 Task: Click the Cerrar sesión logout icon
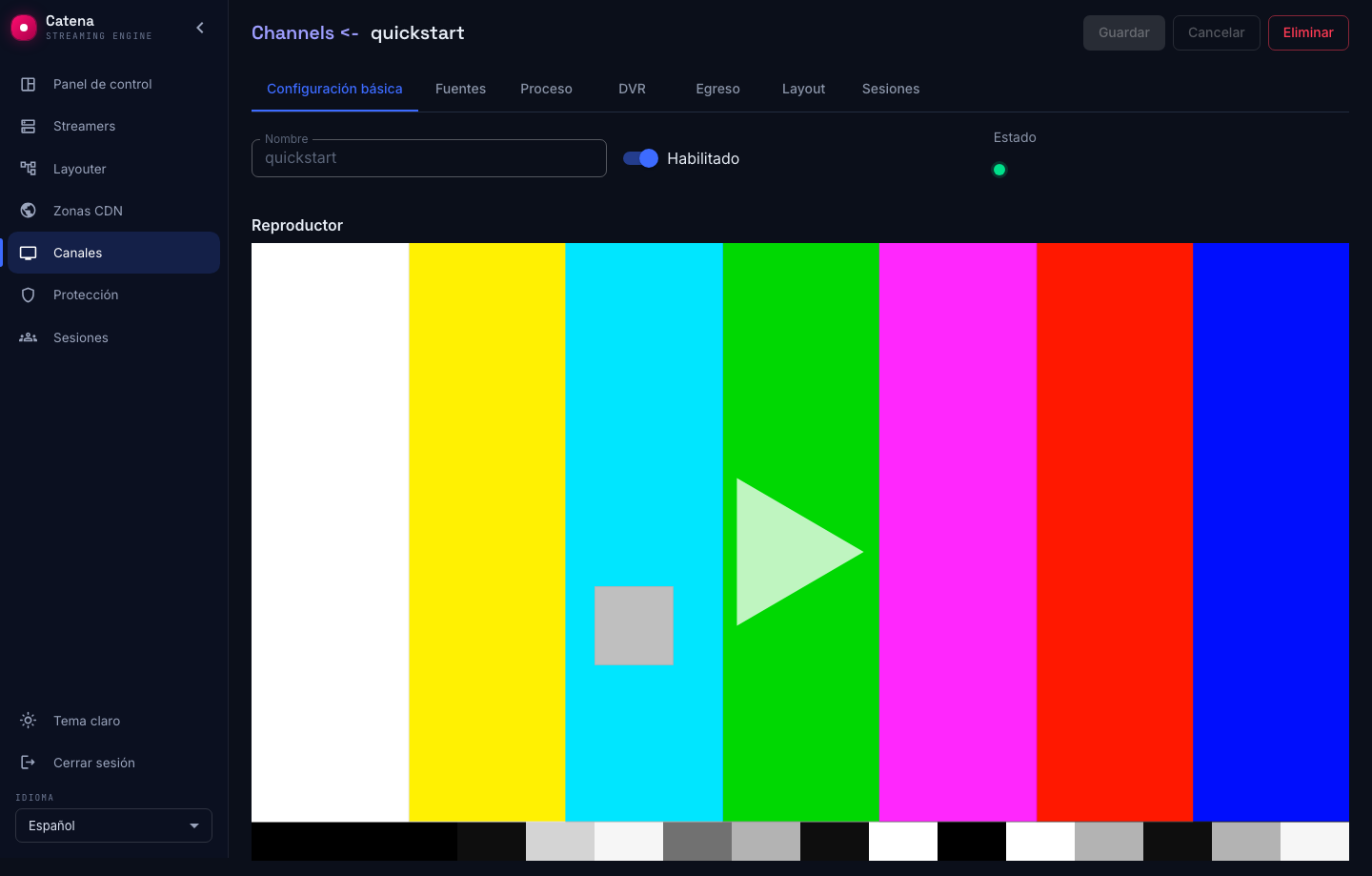pos(29,763)
